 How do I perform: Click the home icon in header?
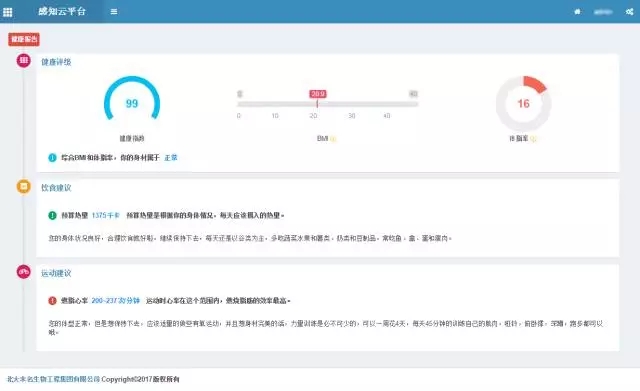click(x=577, y=12)
